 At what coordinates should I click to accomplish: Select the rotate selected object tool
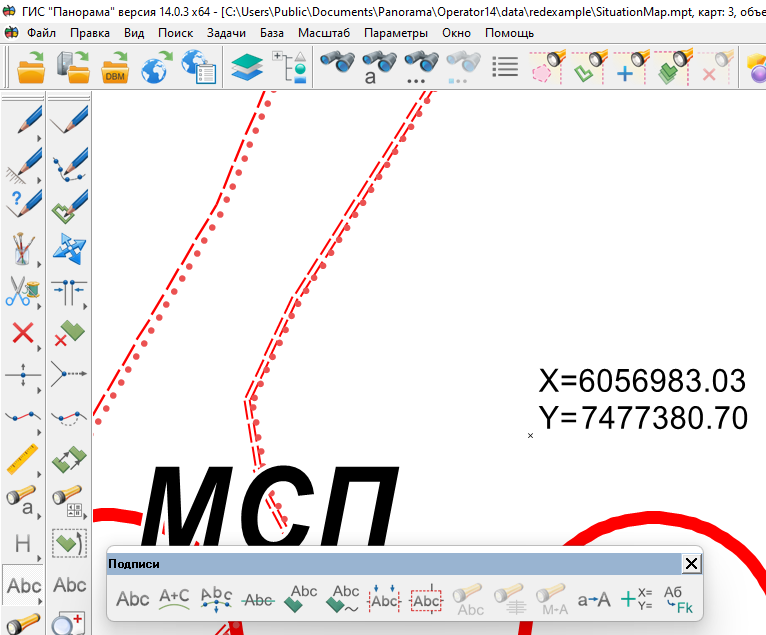[69, 543]
